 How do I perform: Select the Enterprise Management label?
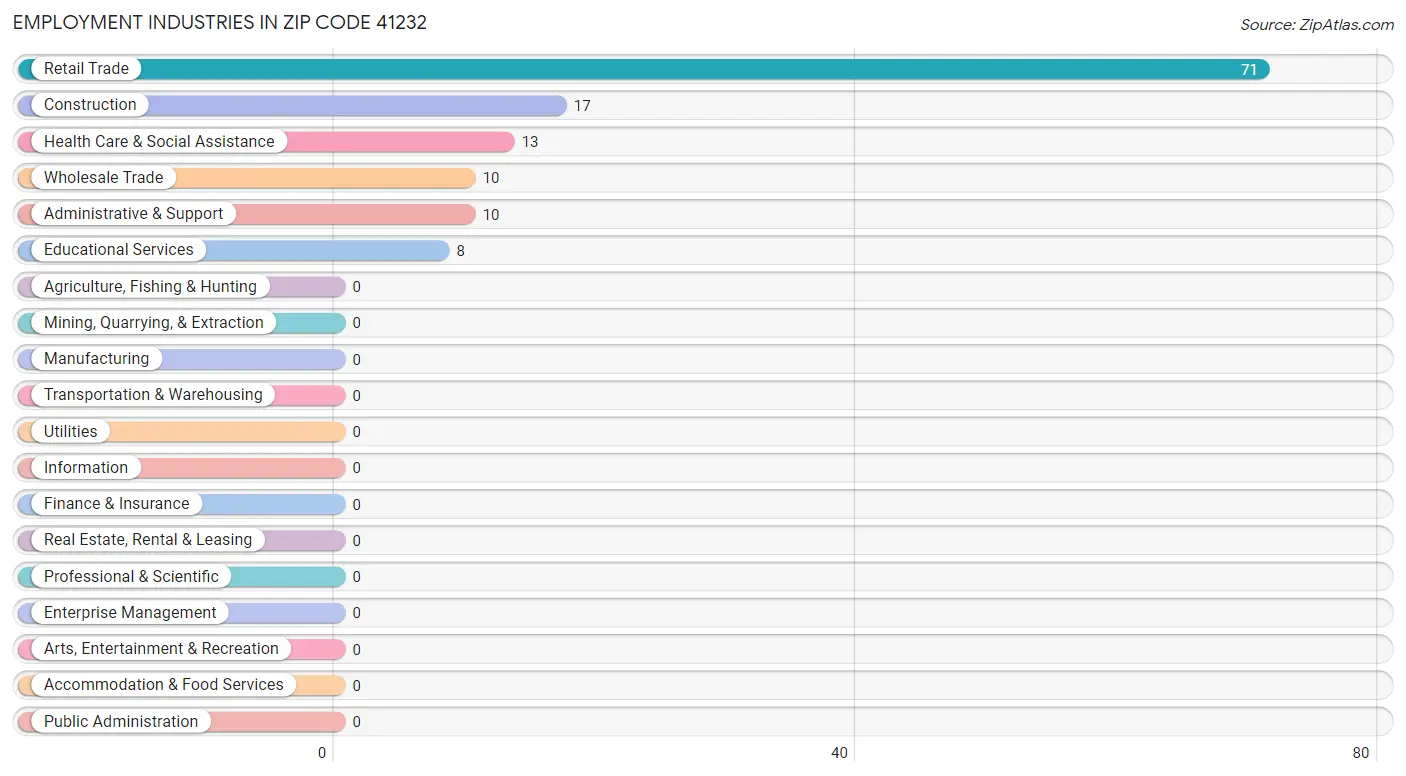(x=130, y=613)
